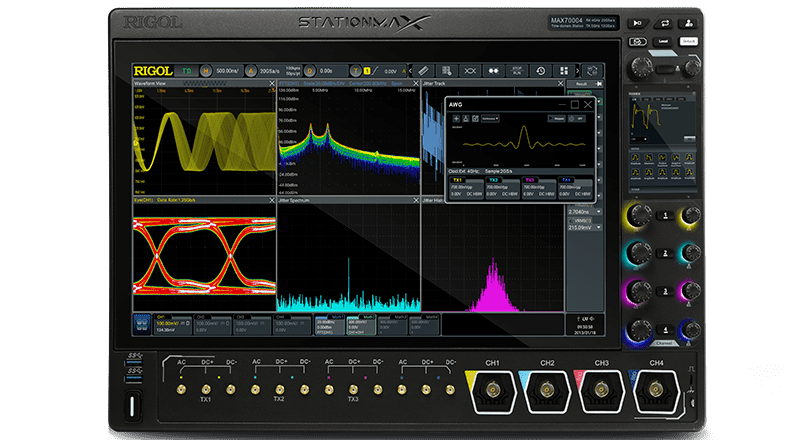Click the yellow-ringed large channel 1 knob
The height and width of the screenshot is (440, 810).
(640, 215)
